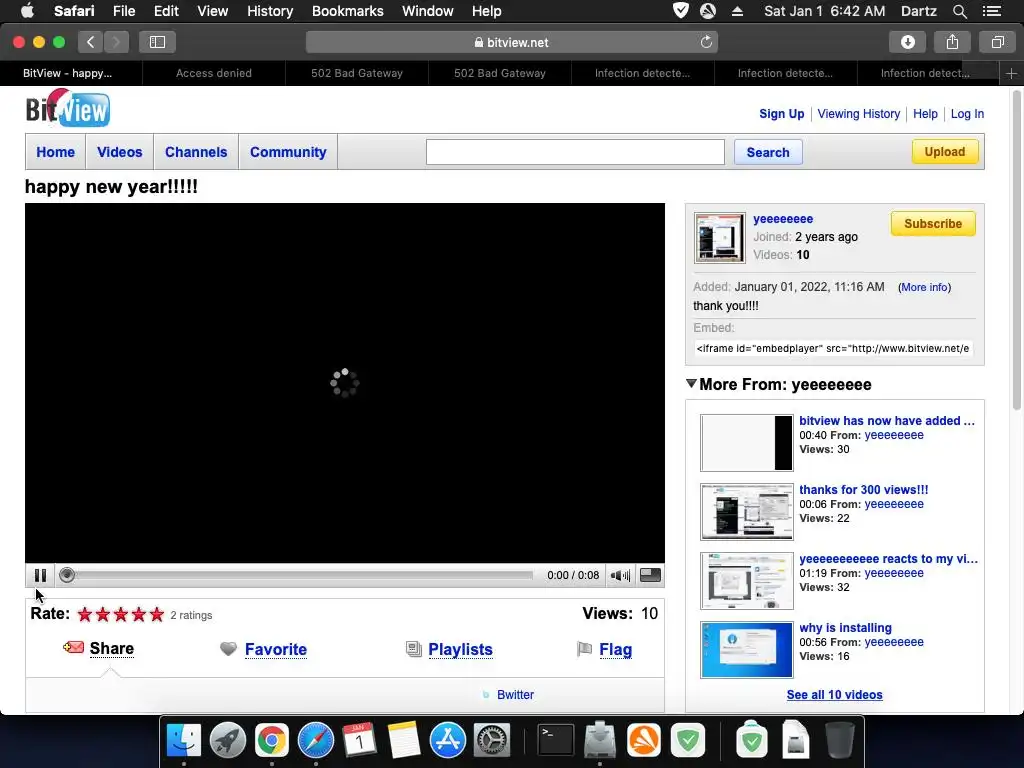Viewport: 1024px width, 768px height.
Task: Click the Flag icon
Action: pyautogui.click(x=584, y=649)
